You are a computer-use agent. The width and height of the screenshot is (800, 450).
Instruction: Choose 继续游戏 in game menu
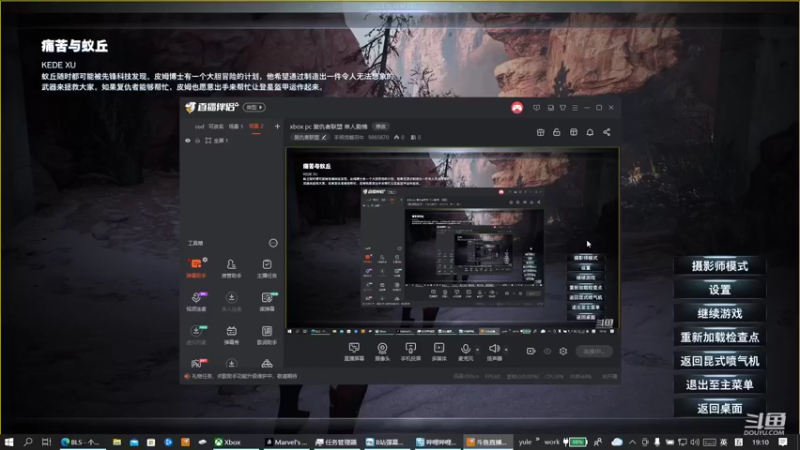719,313
